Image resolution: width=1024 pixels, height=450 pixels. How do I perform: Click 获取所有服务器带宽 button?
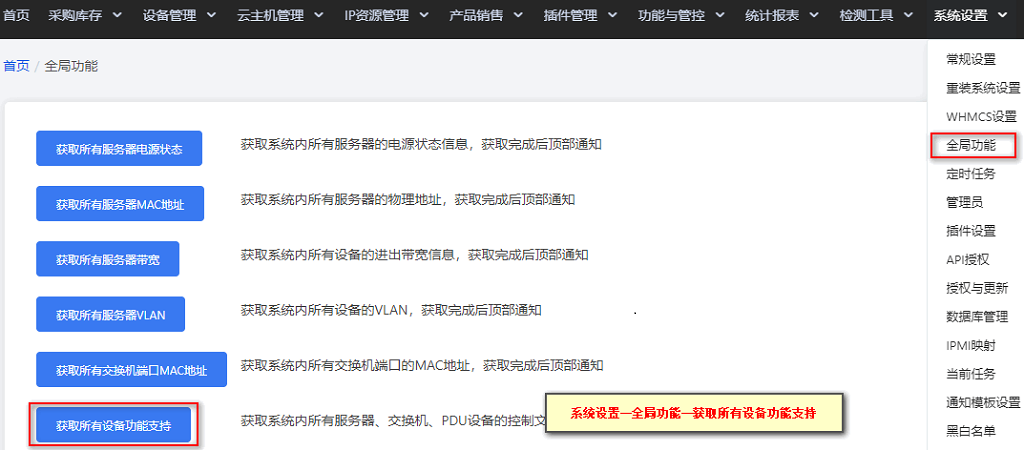pyautogui.click(x=108, y=259)
